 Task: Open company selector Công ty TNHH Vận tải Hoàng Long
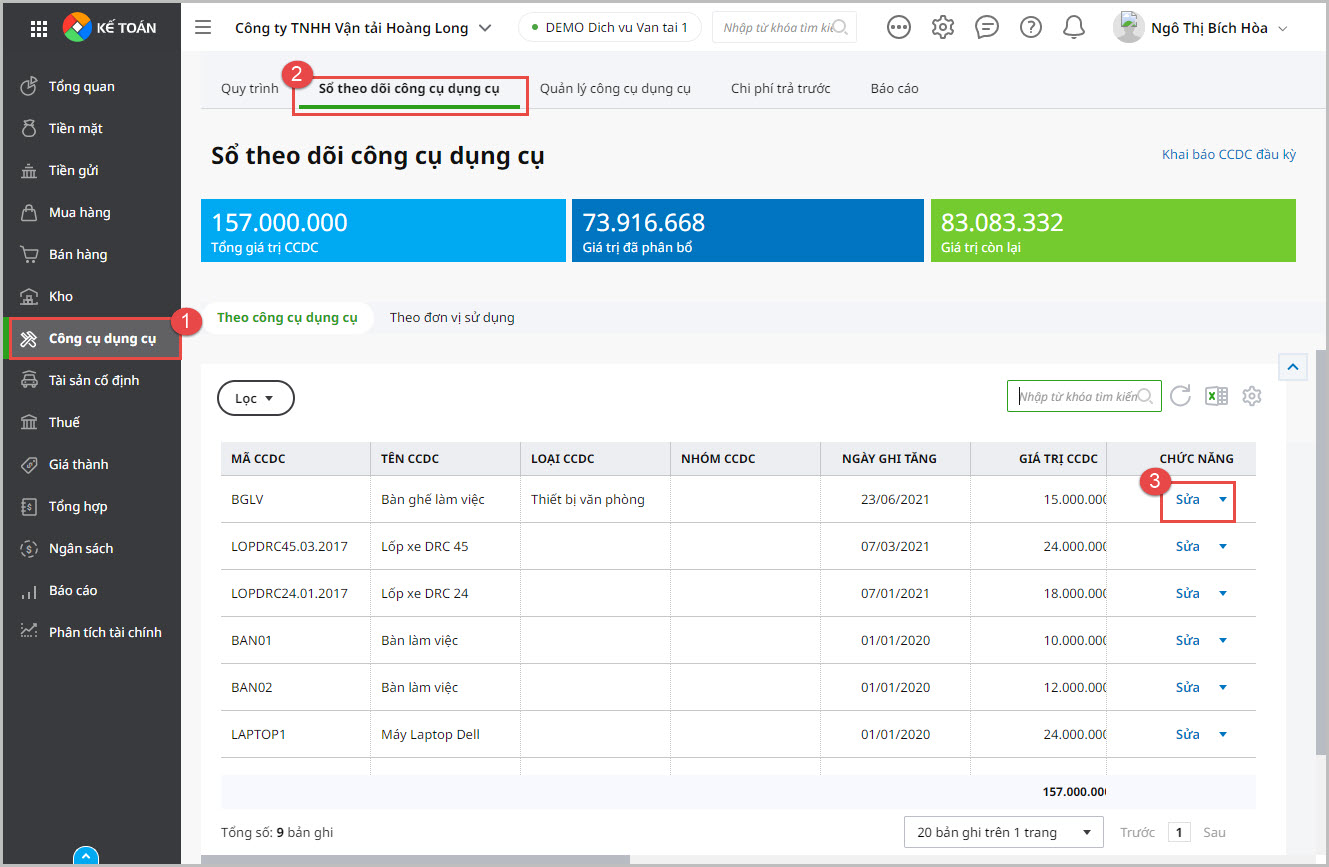(363, 28)
